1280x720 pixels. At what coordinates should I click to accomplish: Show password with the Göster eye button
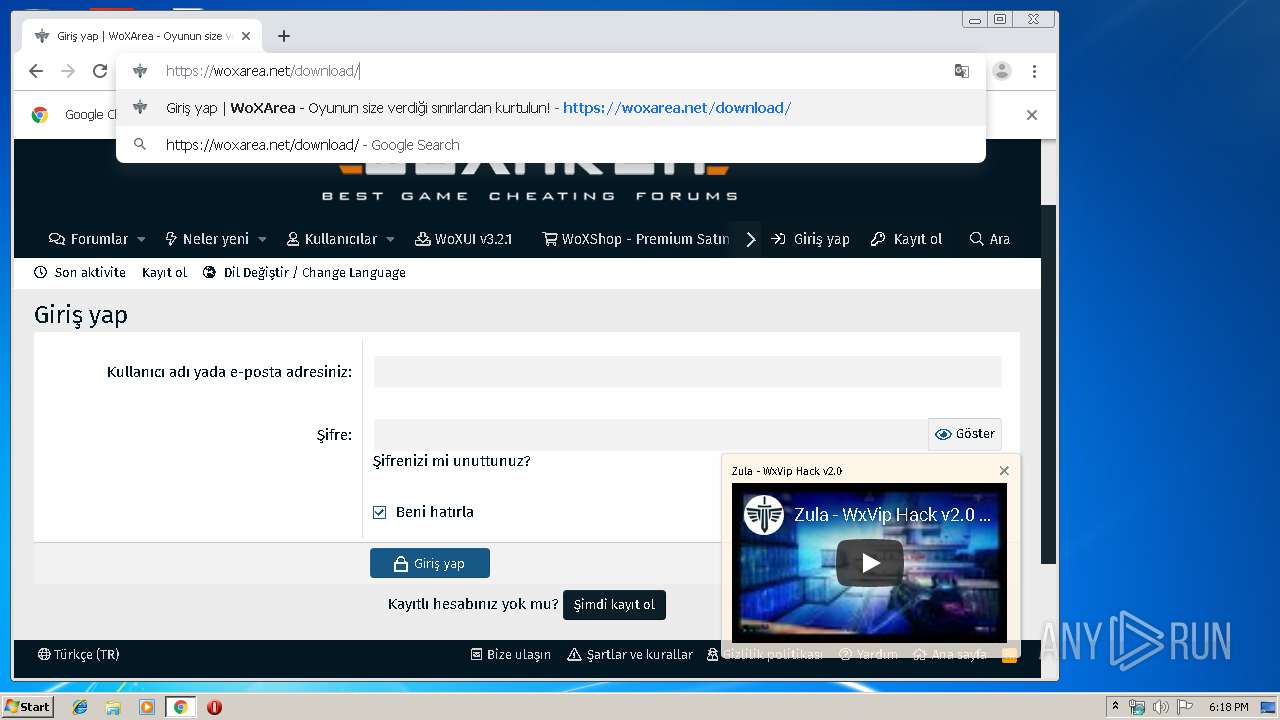pos(965,434)
